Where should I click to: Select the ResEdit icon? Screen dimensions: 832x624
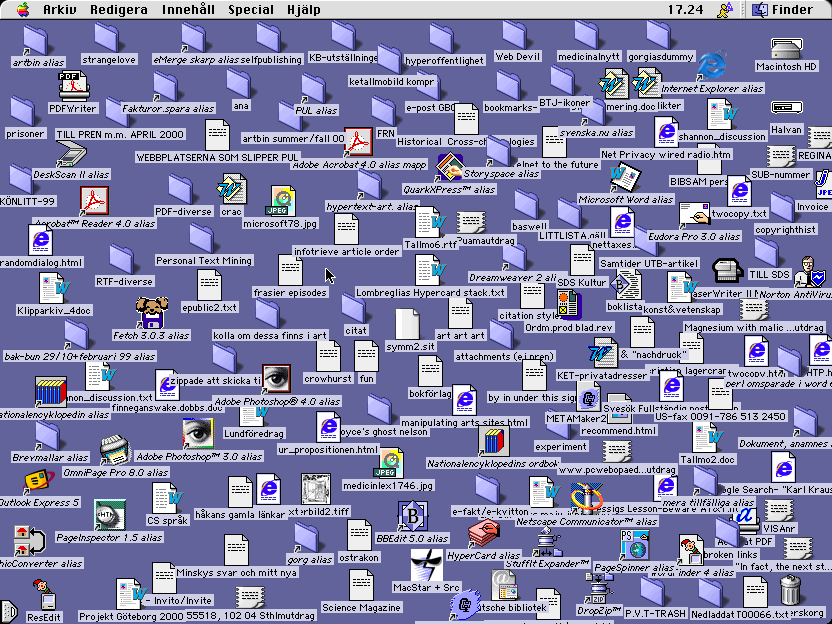coord(44,594)
